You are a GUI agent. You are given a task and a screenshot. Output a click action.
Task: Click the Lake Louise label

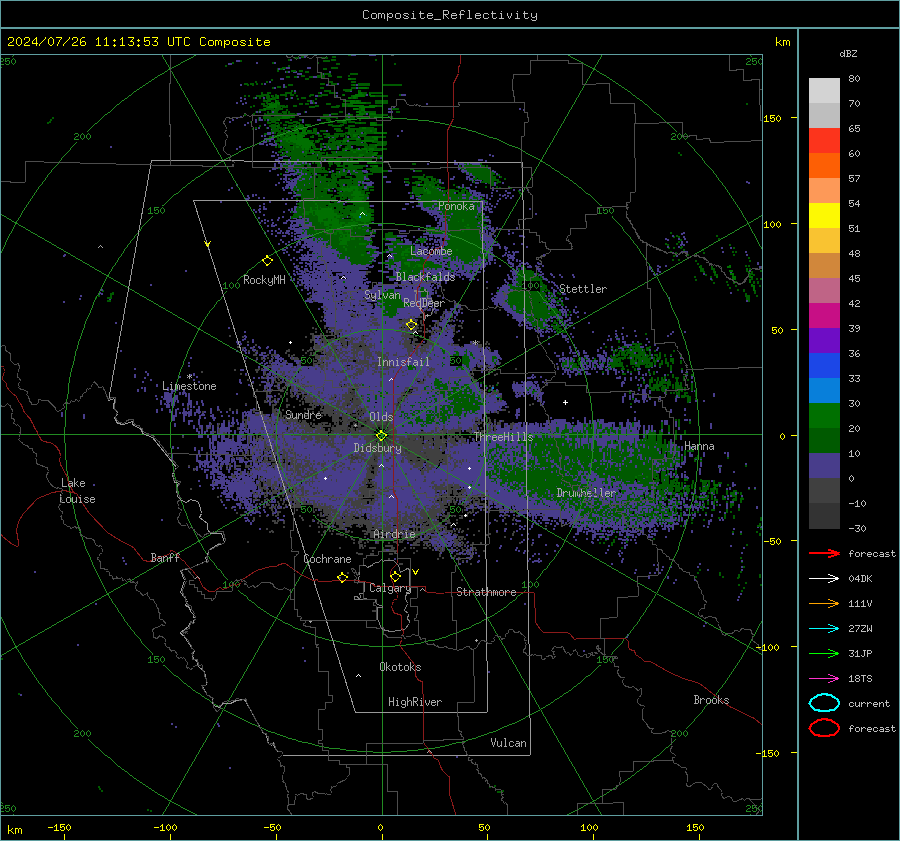tap(78, 491)
